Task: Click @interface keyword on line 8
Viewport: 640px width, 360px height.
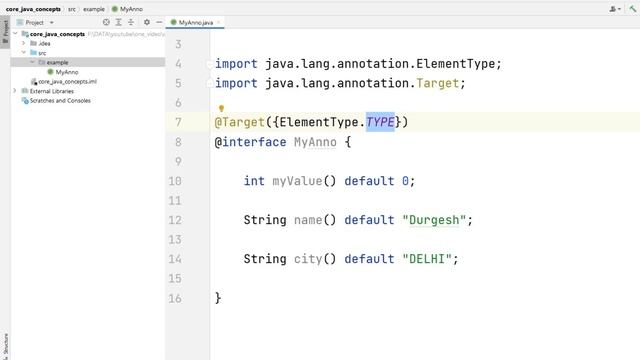Action: tap(251, 142)
